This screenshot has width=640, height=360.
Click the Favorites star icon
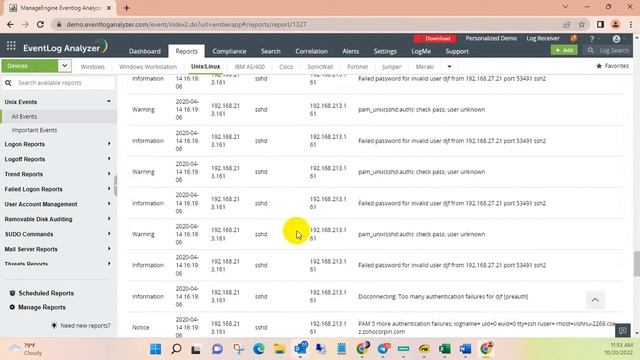[x=599, y=66]
